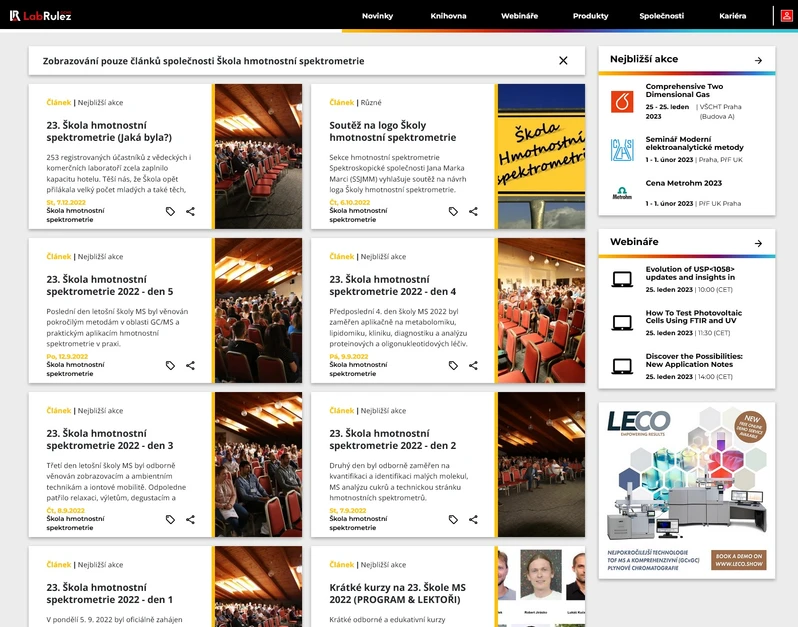Open the Škola logo contest thumbnail image
Image resolution: width=798 pixels, height=627 pixels.
pos(541,156)
